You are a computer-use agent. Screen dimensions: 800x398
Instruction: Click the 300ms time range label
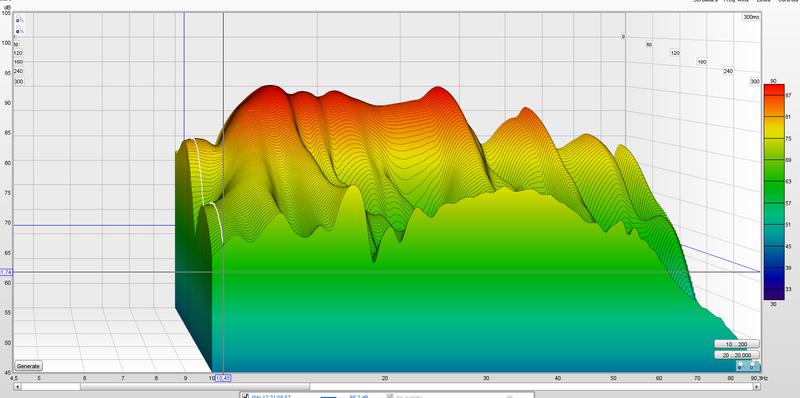point(751,17)
